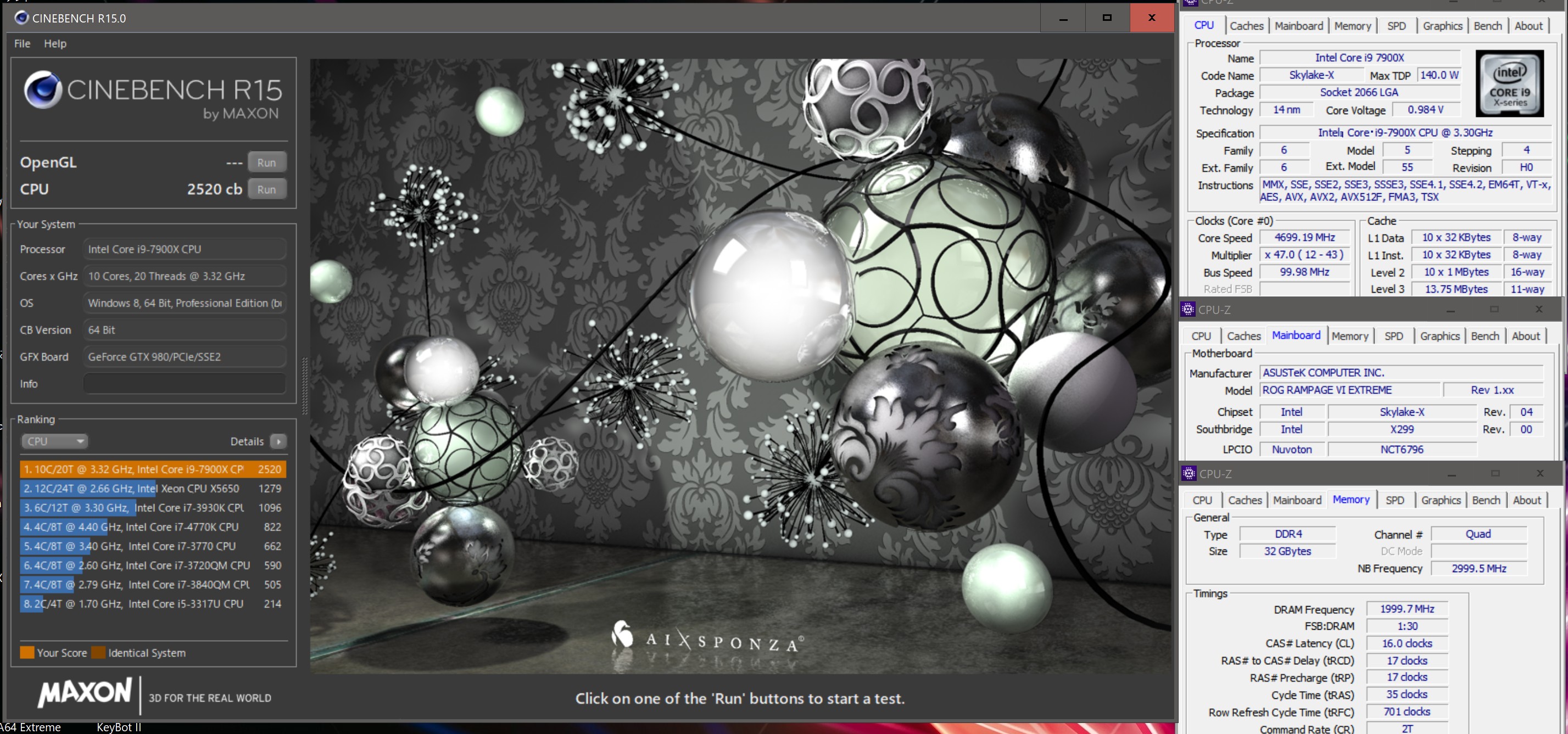The height and width of the screenshot is (734, 1568).
Task: Click the Cinebench logo icon in title bar
Action: pos(21,18)
